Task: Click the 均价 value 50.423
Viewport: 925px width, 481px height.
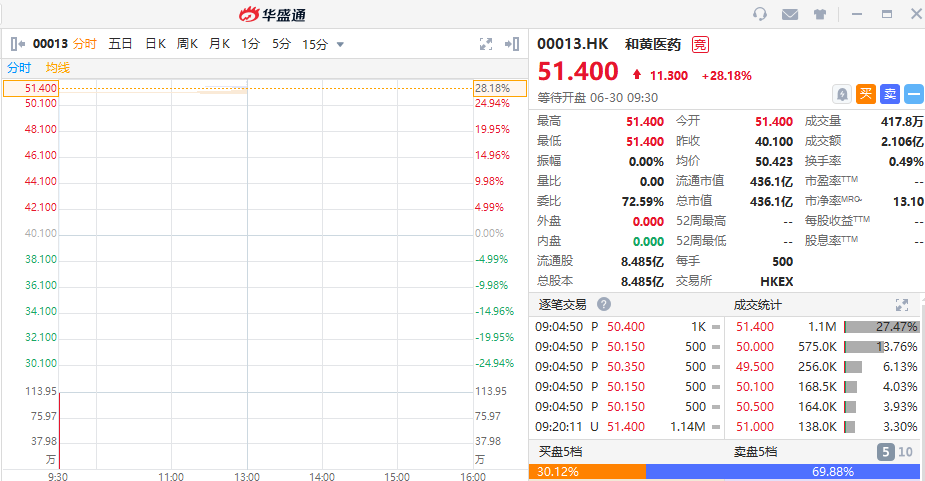Action: (774, 162)
